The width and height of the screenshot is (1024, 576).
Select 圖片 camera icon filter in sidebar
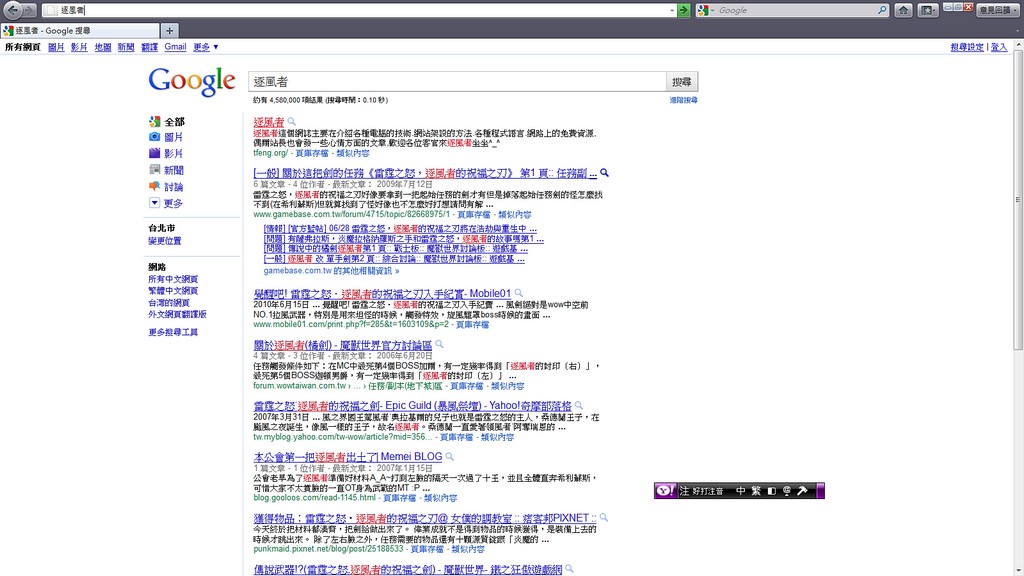(167, 137)
